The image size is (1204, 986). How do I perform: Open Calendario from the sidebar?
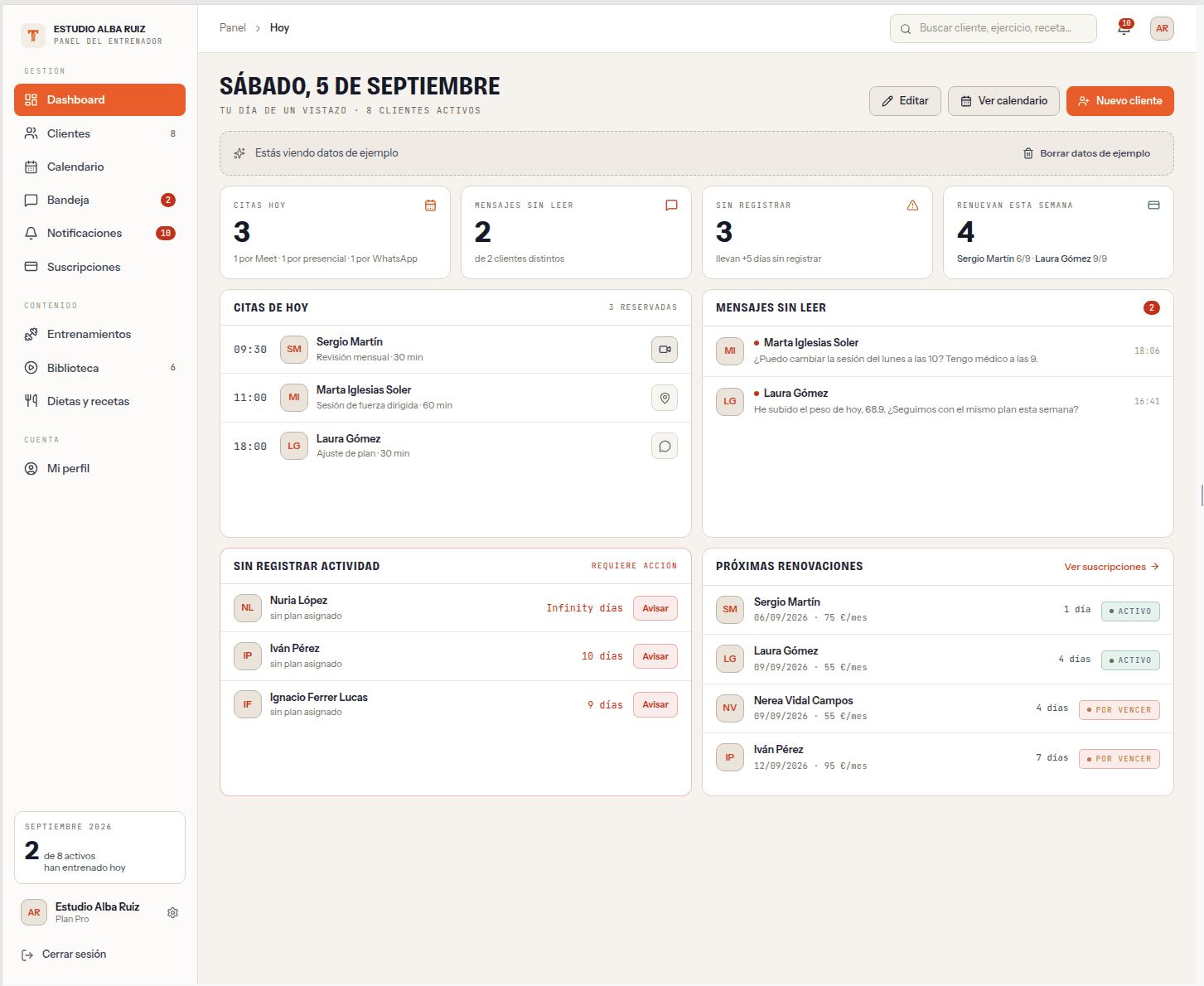click(99, 167)
